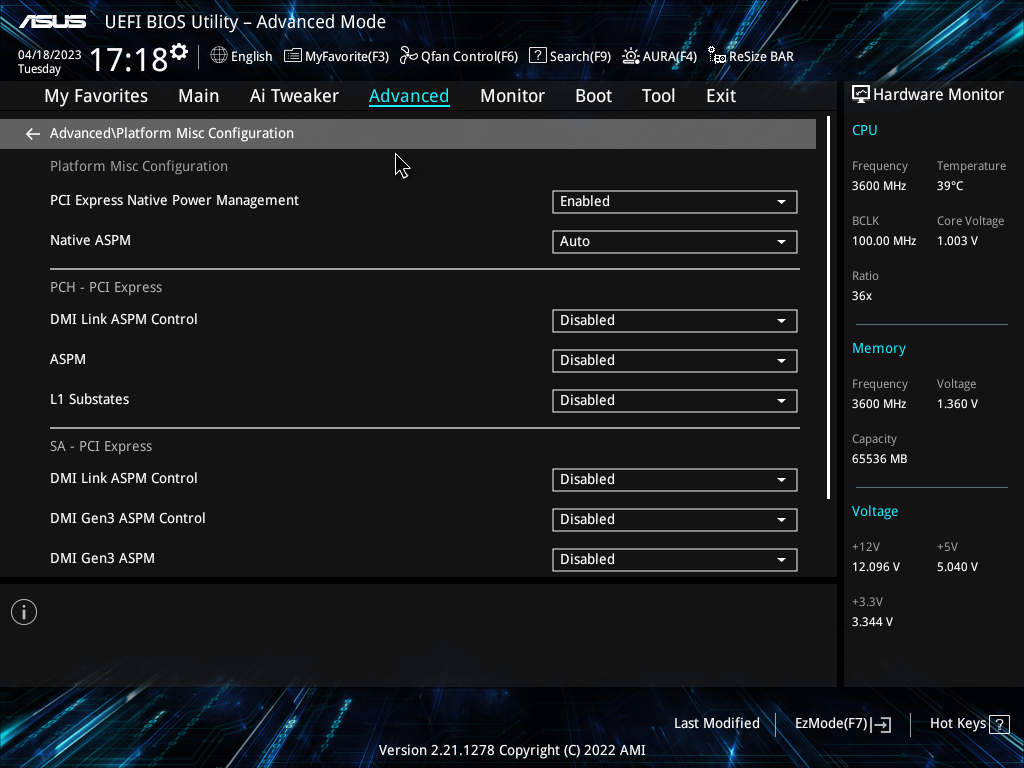Go to the Boot tab
The image size is (1024, 768).
pyautogui.click(x=593, y=96)
